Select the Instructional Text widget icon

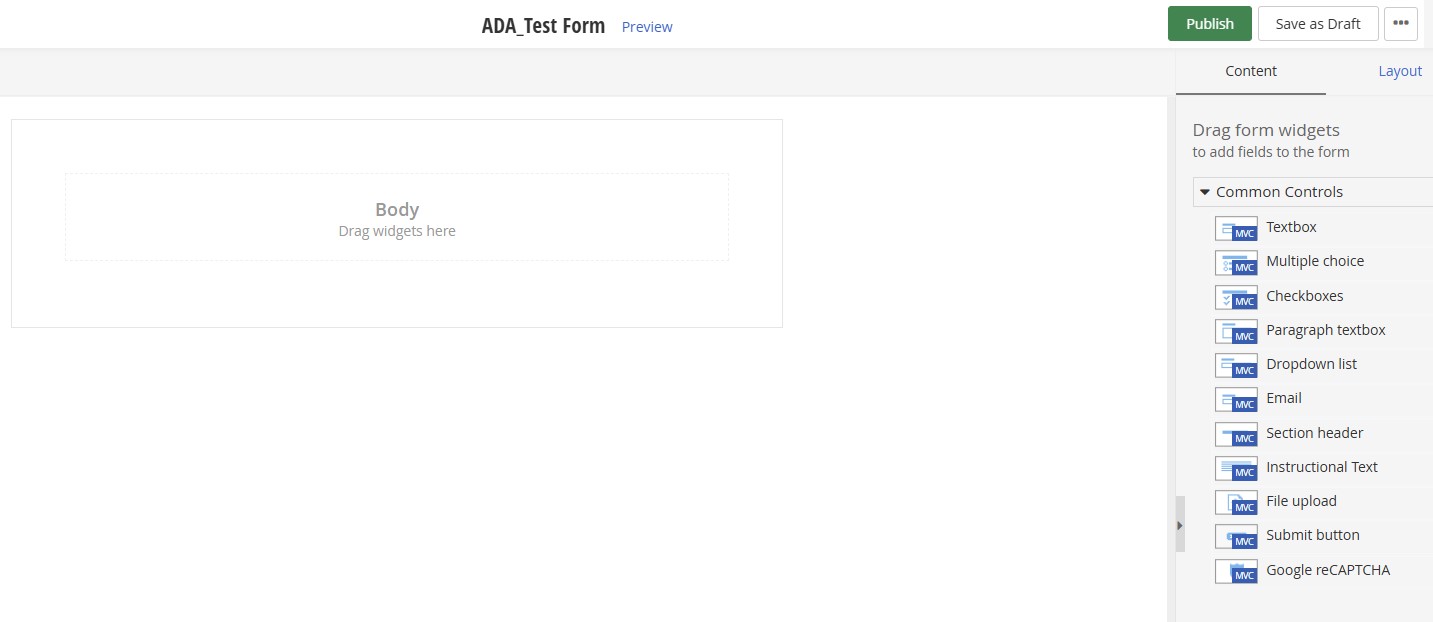[1236, 468]
